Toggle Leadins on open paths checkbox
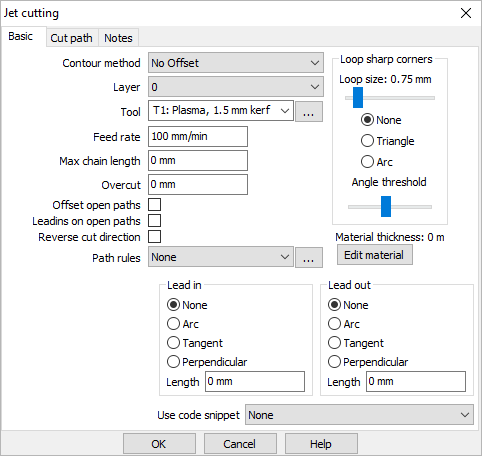482x456 pixels. click(154, 221)
